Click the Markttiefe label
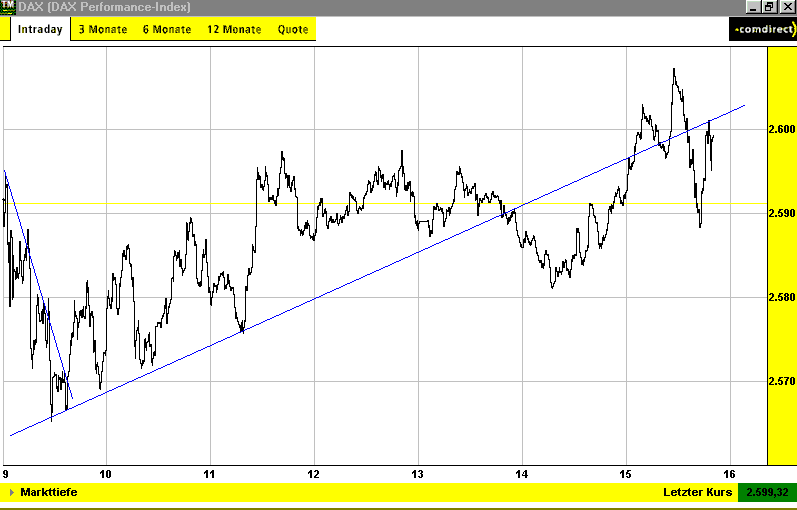The image size is (797, 510). coord(49,492)
